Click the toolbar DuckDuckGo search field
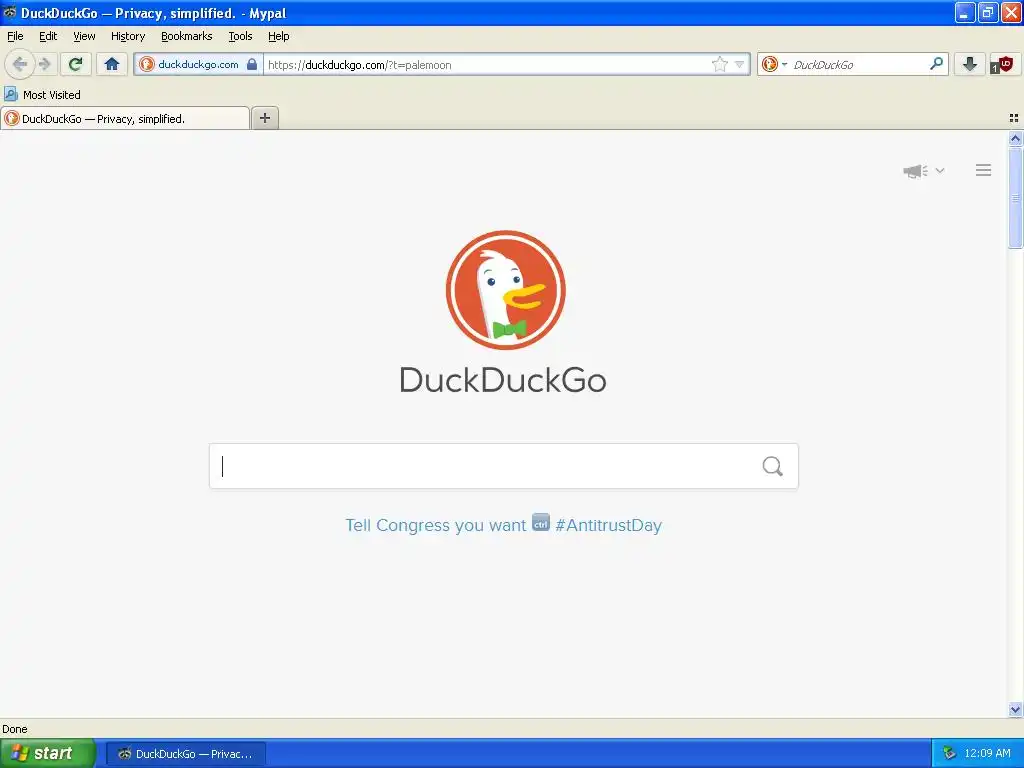This screenshot has height=768, width=1024. [x=858, y=64]
